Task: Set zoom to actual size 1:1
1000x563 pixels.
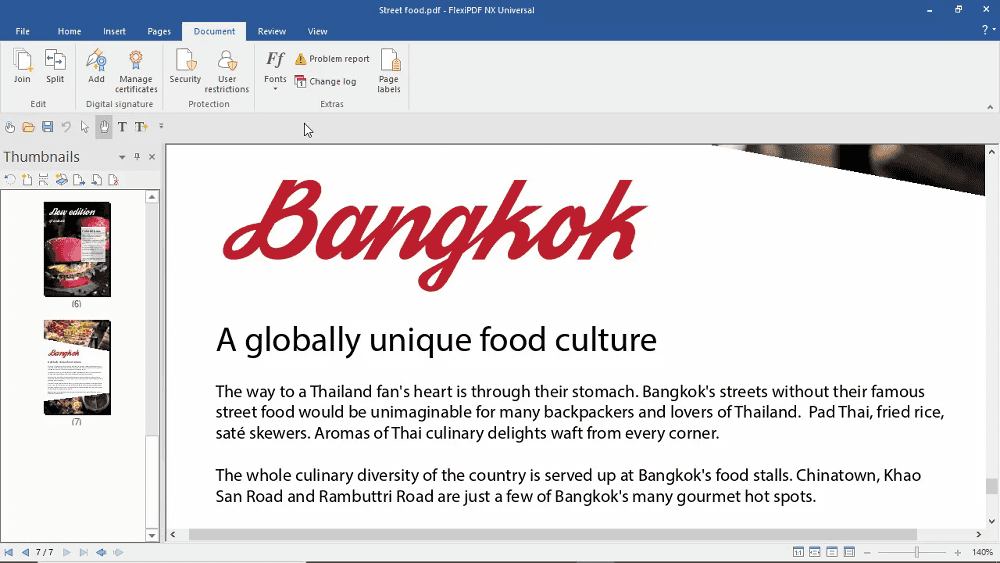Action: (x=798, y=552)
